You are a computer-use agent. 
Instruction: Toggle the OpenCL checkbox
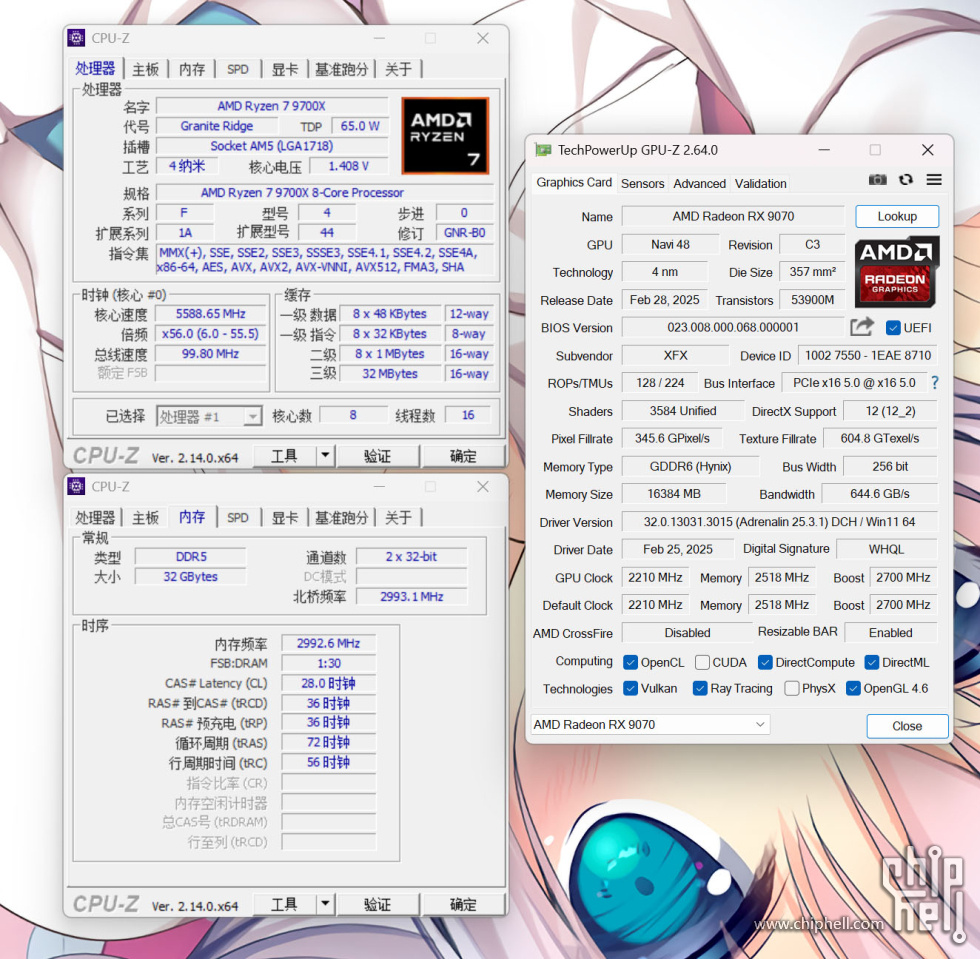click(x=631, y=662)
